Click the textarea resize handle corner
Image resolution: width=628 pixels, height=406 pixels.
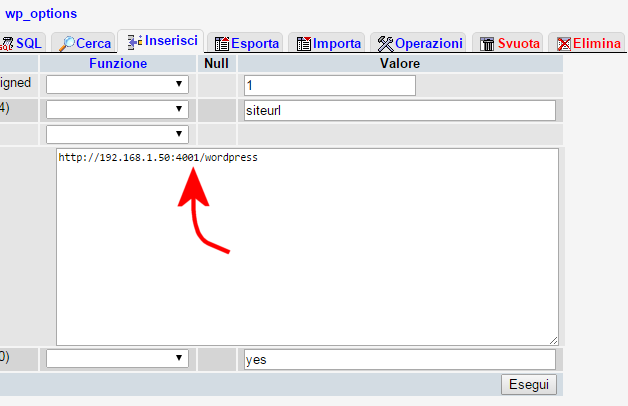click(553, 340)
